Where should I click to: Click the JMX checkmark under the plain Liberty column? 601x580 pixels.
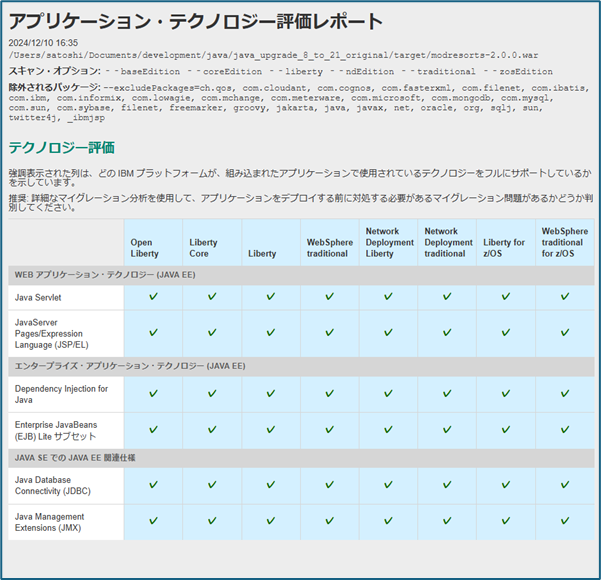[271, 521]
